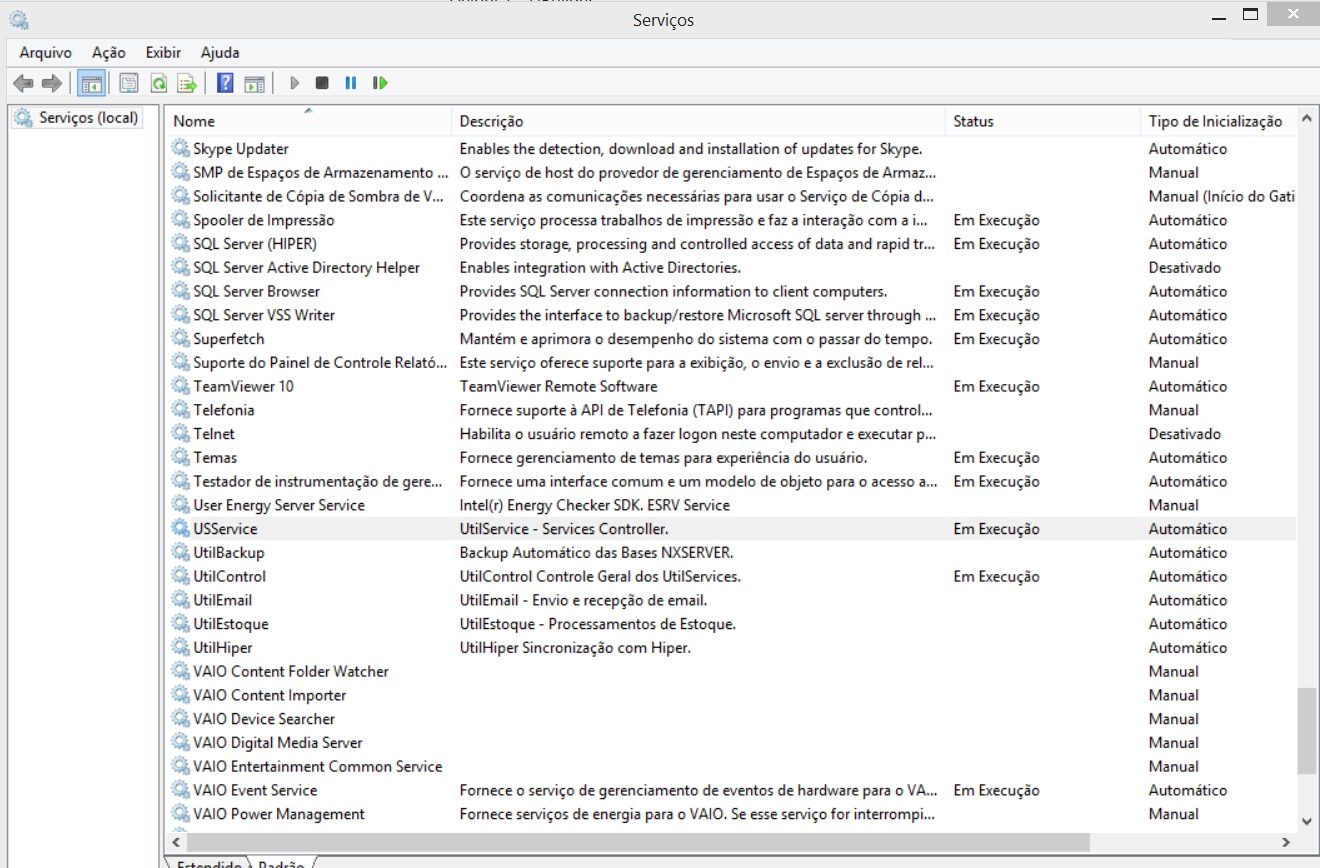Select the SQL Server VSS Writer service
Viewport: 1320px width, 868px height.
[x=731, y=315]
